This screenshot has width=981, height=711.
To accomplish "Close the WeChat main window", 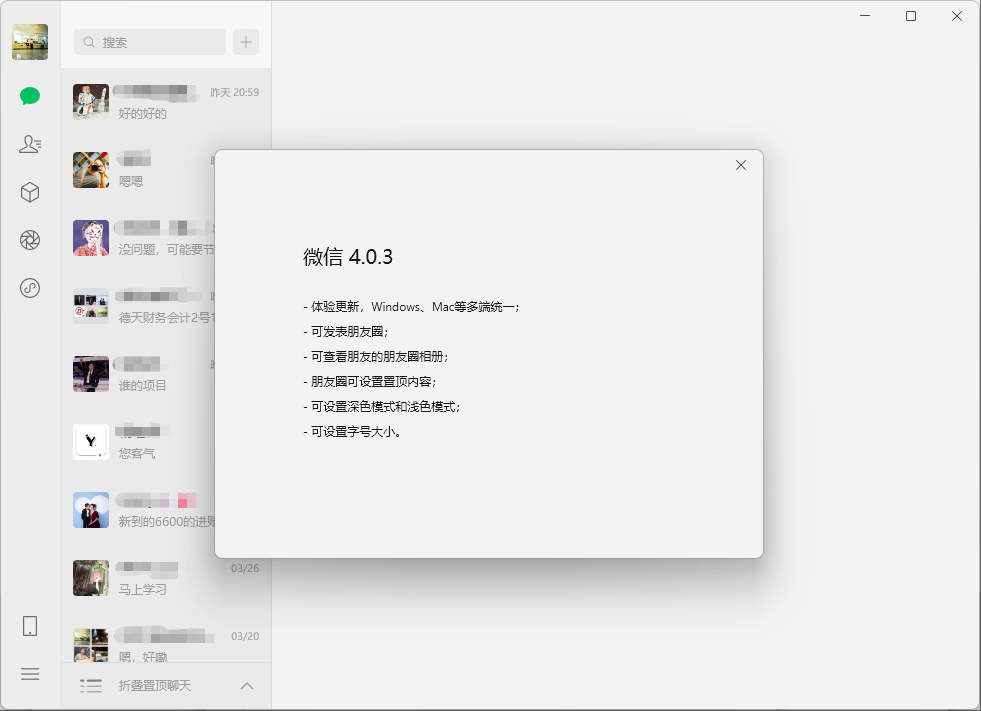I will (x=957, y=16).
